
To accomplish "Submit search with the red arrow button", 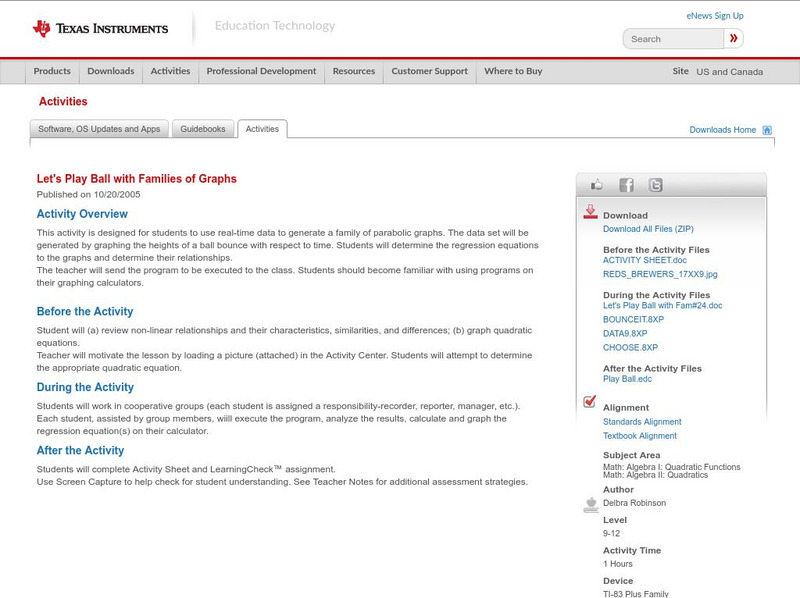I will point(734,38).
